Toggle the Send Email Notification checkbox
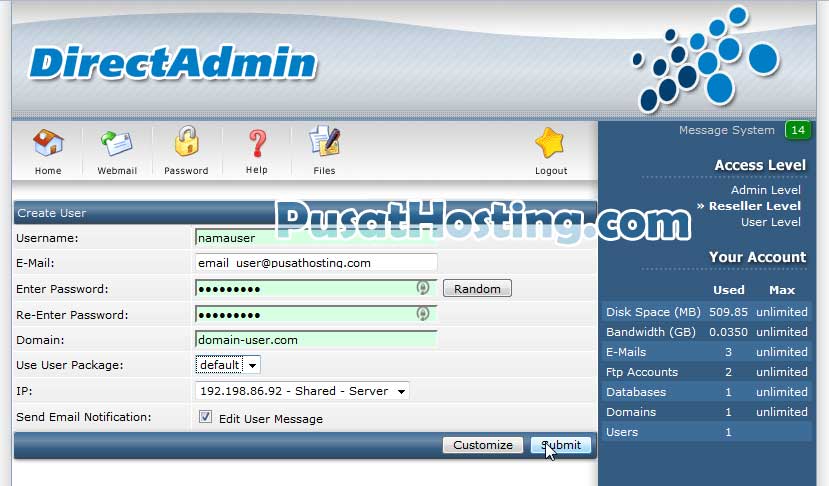The height and width of the screenshot is (486, 829). 205,417
